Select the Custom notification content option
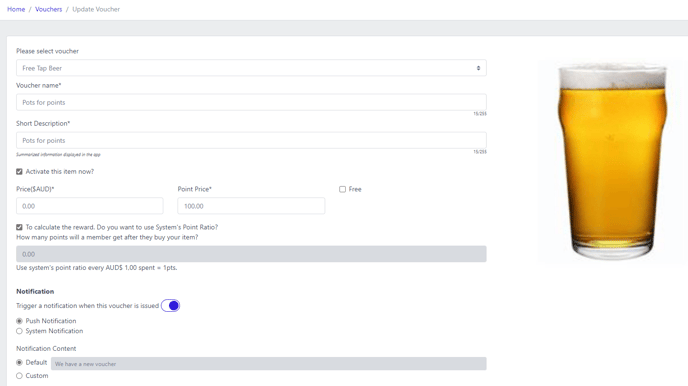The height and width of the screenshot is (386, 688). pos(19,376)
